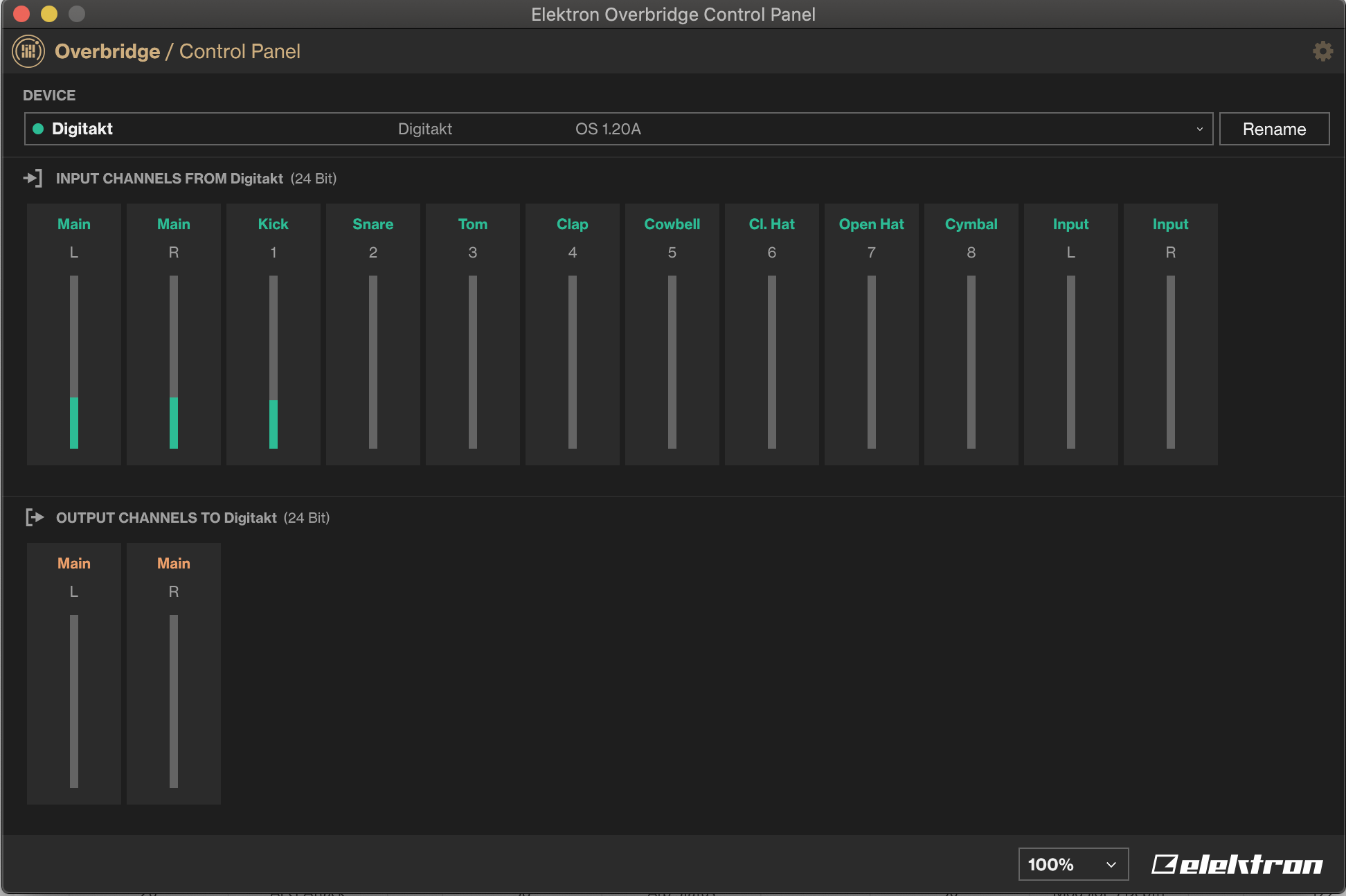Click the Input R channel label
The image size is (1346, 896).
[x=1170, y=224]
